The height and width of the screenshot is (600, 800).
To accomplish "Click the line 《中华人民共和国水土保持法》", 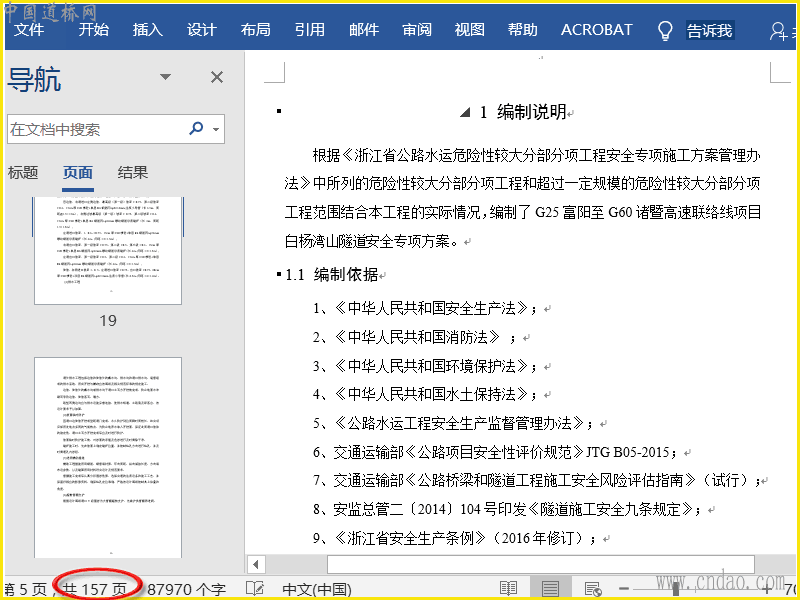I will pyautogui.click(x=430, y=394).
